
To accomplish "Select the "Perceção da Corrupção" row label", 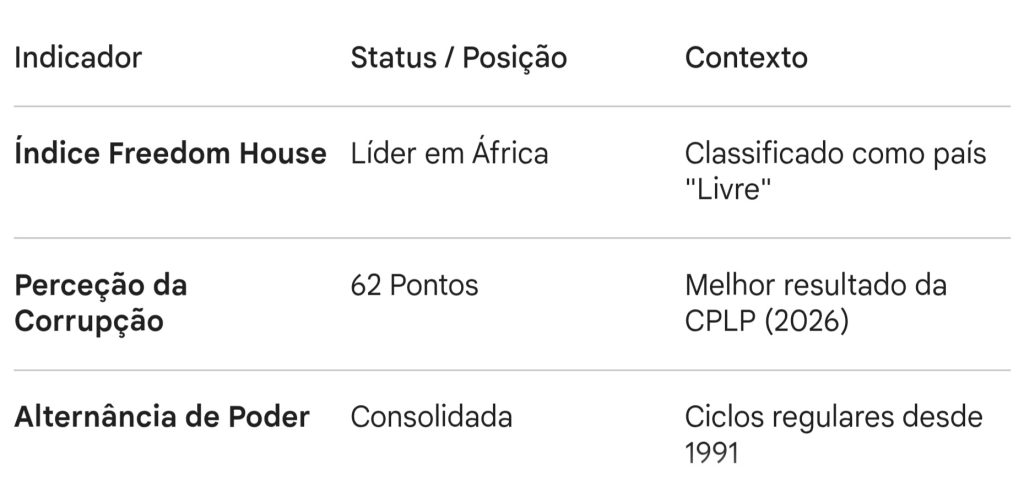I will click(100, 304).
